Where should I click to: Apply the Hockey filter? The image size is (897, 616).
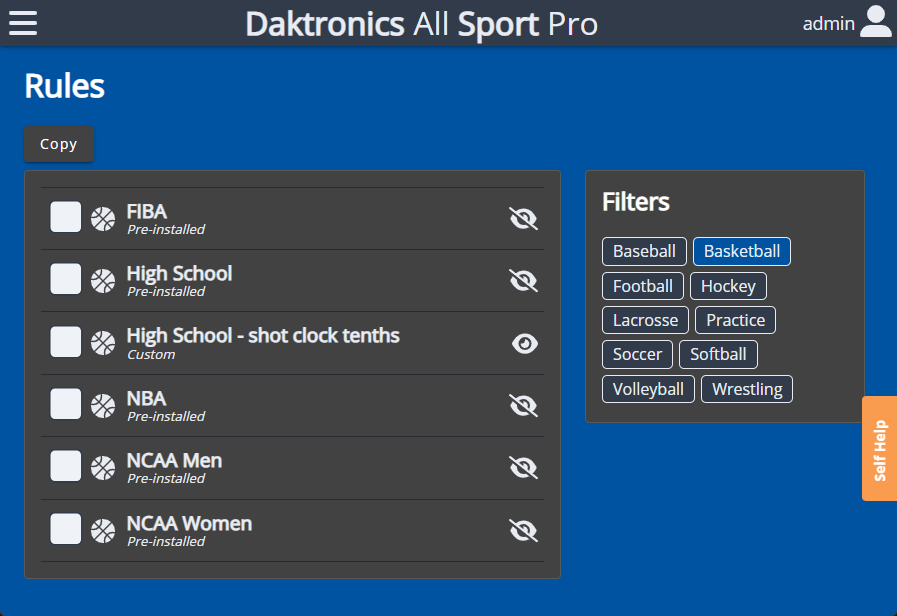pyautogui.click(x=728, y=286)
